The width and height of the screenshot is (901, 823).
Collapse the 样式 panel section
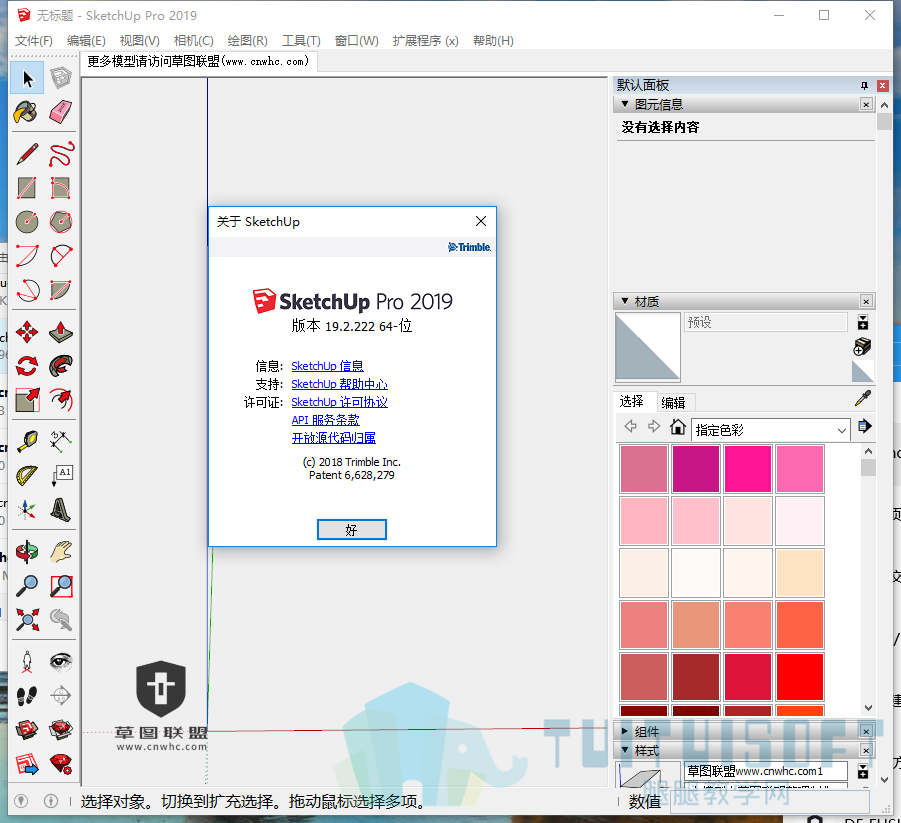(625, 750)
